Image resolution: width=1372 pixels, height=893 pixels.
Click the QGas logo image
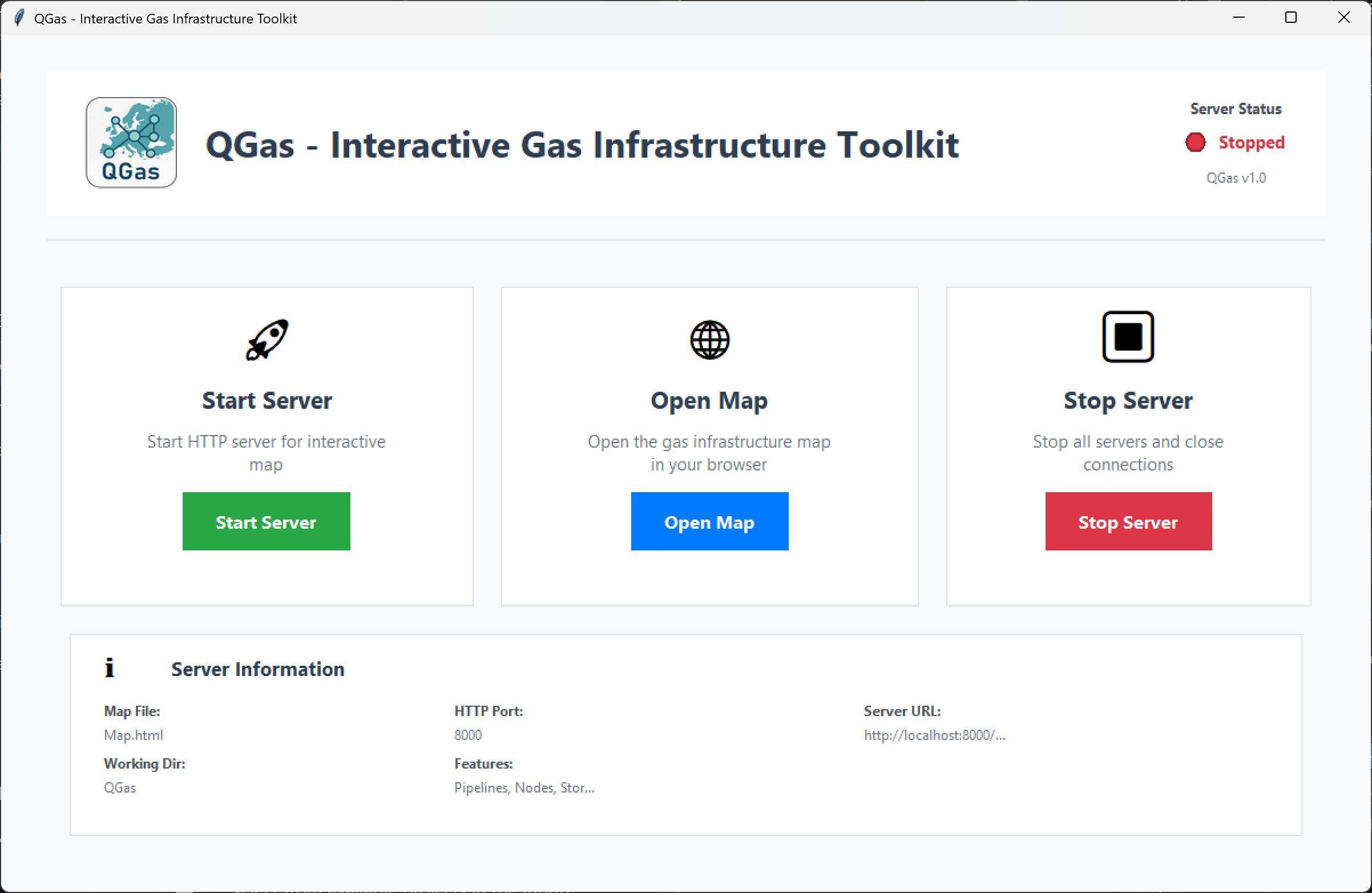pyautogui.click(x=131, y=143)
